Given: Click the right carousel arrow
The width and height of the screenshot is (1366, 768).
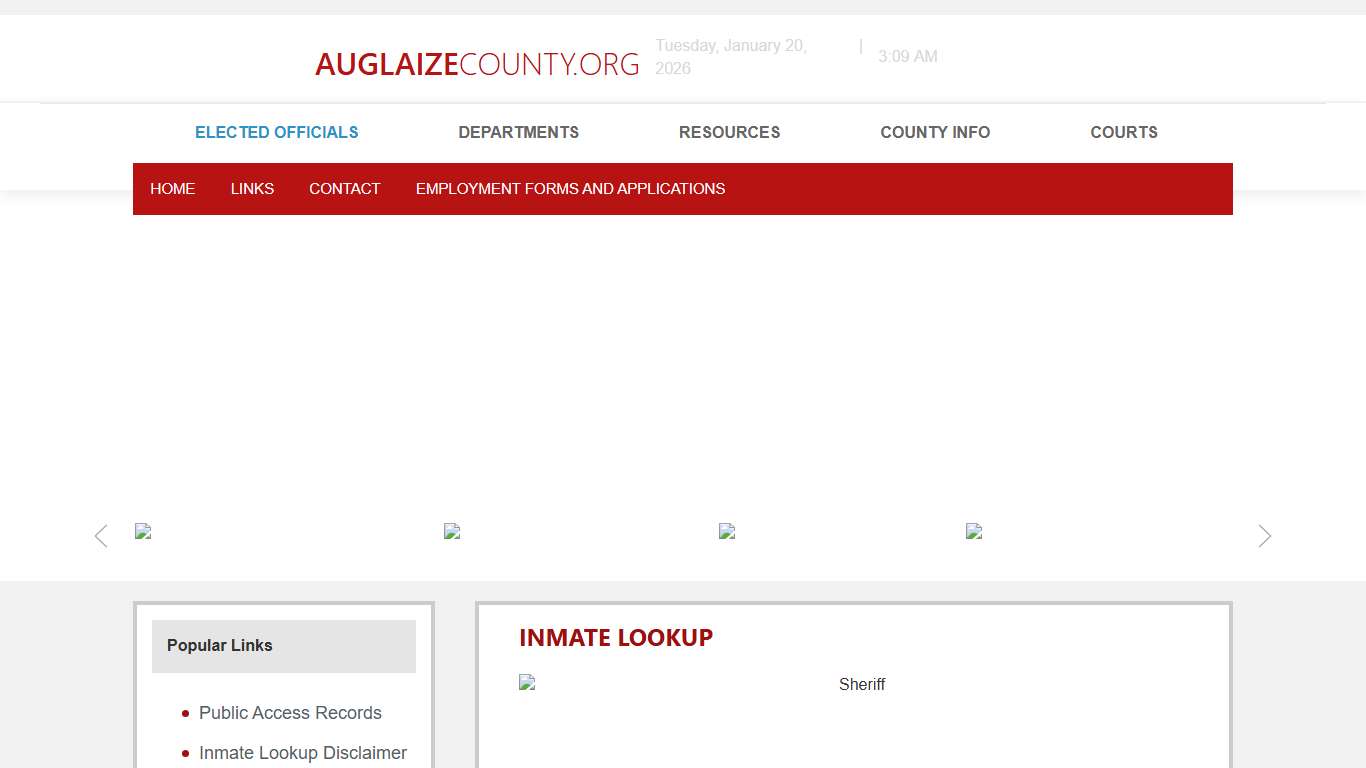Looking at the screenshot, I should (1264, 536).
